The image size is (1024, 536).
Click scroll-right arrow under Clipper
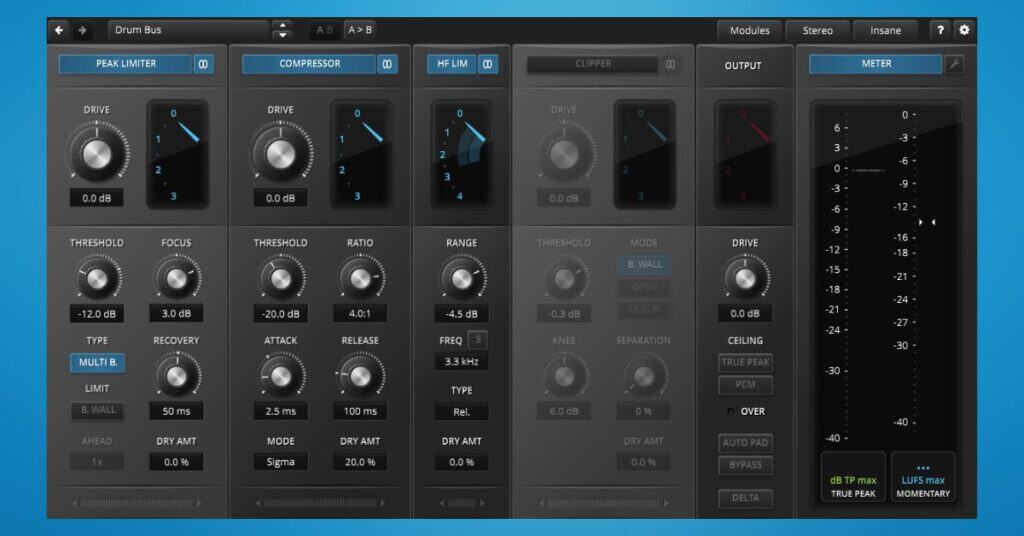click(x=665, y=503)
